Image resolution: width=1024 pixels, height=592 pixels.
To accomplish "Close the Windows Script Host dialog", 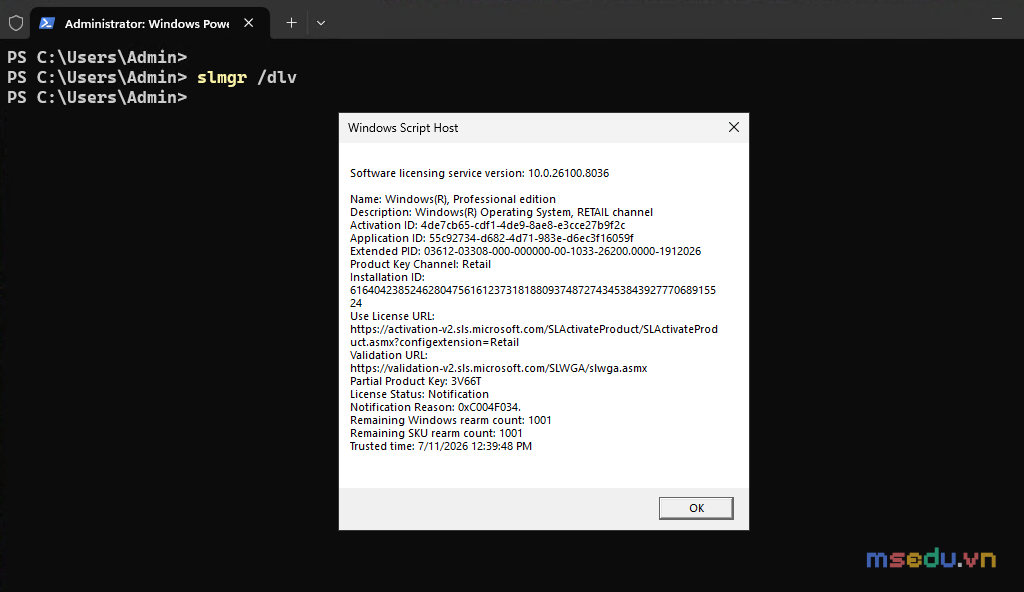I will click(x=734, y=127).
